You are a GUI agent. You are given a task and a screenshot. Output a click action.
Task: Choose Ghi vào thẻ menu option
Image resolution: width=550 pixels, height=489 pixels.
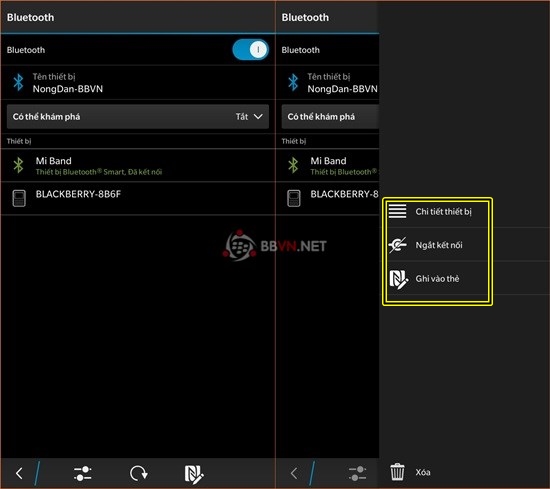[437, 279]
